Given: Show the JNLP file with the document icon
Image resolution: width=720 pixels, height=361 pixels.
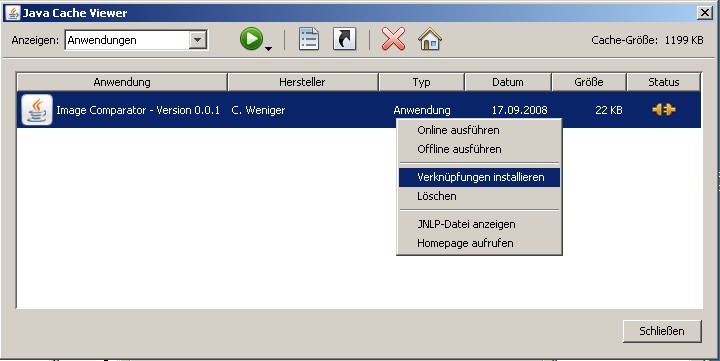Looking at the screenshot, I should point(309,39).
